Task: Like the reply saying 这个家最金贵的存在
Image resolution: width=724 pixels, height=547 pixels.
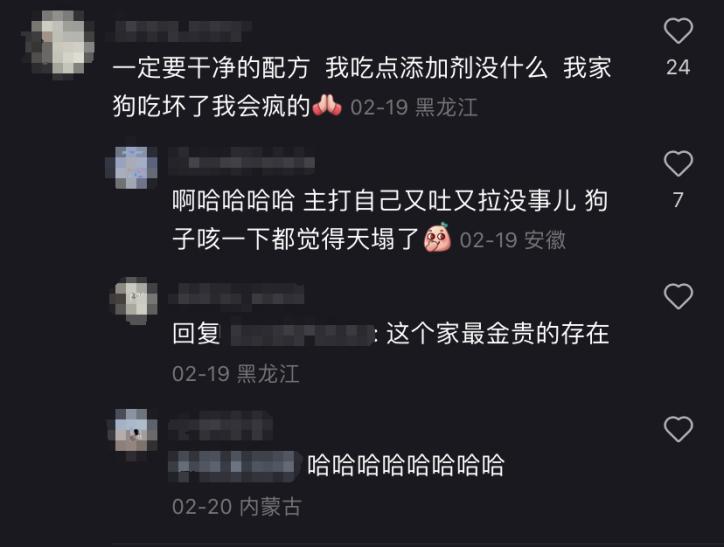Action: click(678, 296)
